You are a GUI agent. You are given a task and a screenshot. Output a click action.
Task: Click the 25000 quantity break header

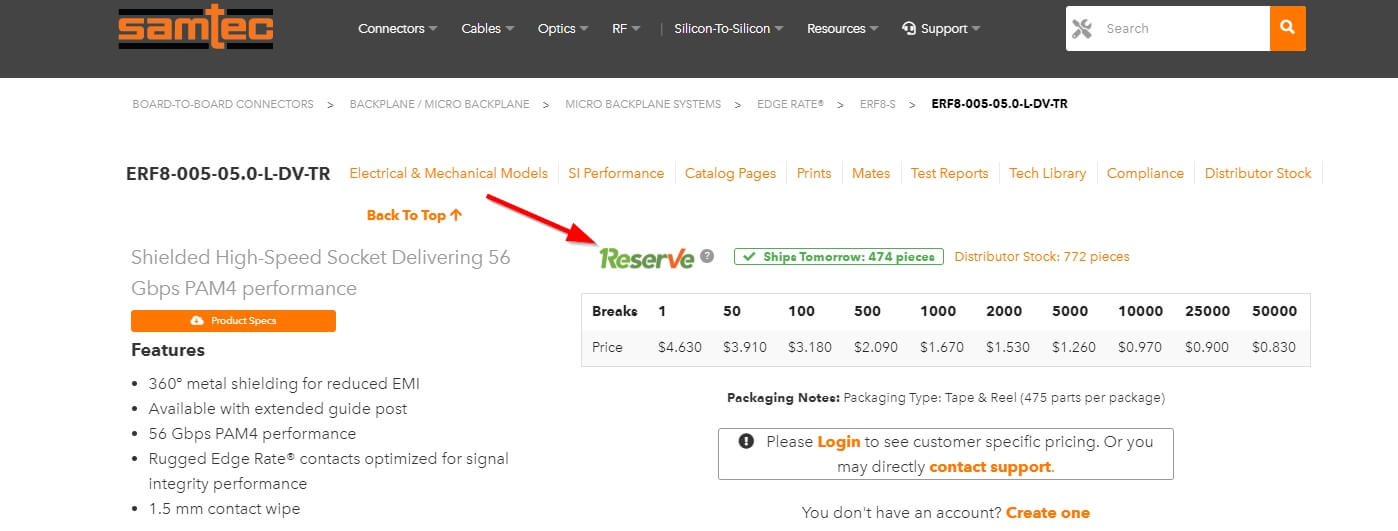[x=1208, y=311]
